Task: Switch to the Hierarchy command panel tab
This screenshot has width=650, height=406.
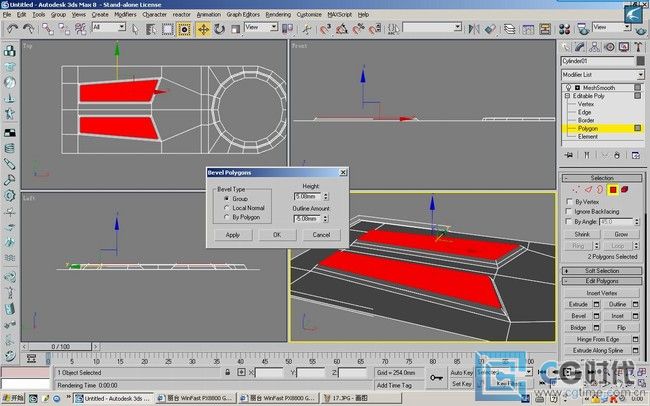Action: (594, 47)
